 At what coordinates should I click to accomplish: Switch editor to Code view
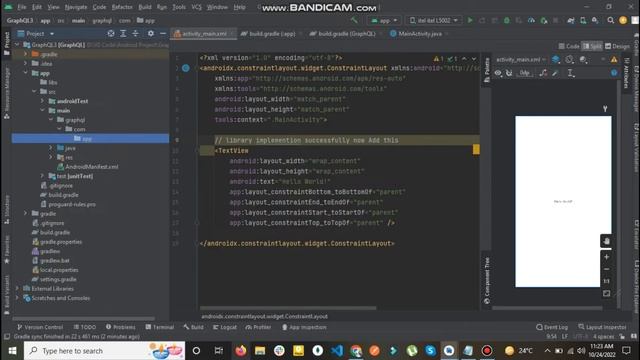[569, 46]
